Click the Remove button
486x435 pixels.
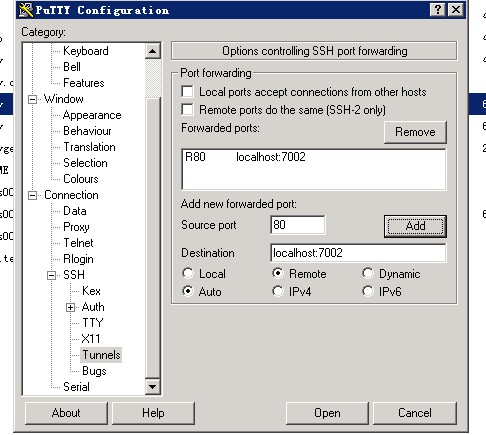pyautogui.click(x=415, y=132)
